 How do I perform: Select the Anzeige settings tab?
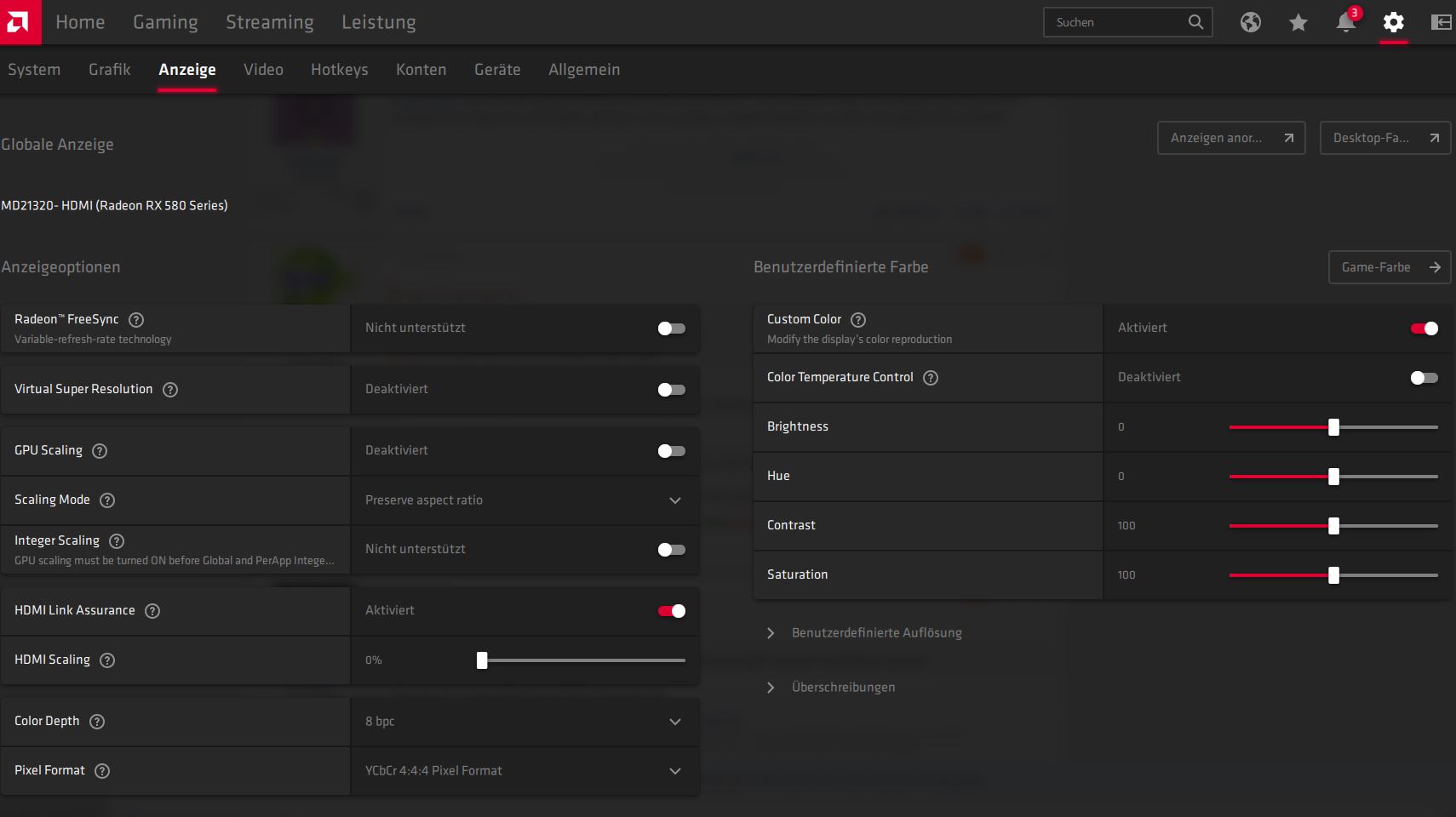pos(187,70)
